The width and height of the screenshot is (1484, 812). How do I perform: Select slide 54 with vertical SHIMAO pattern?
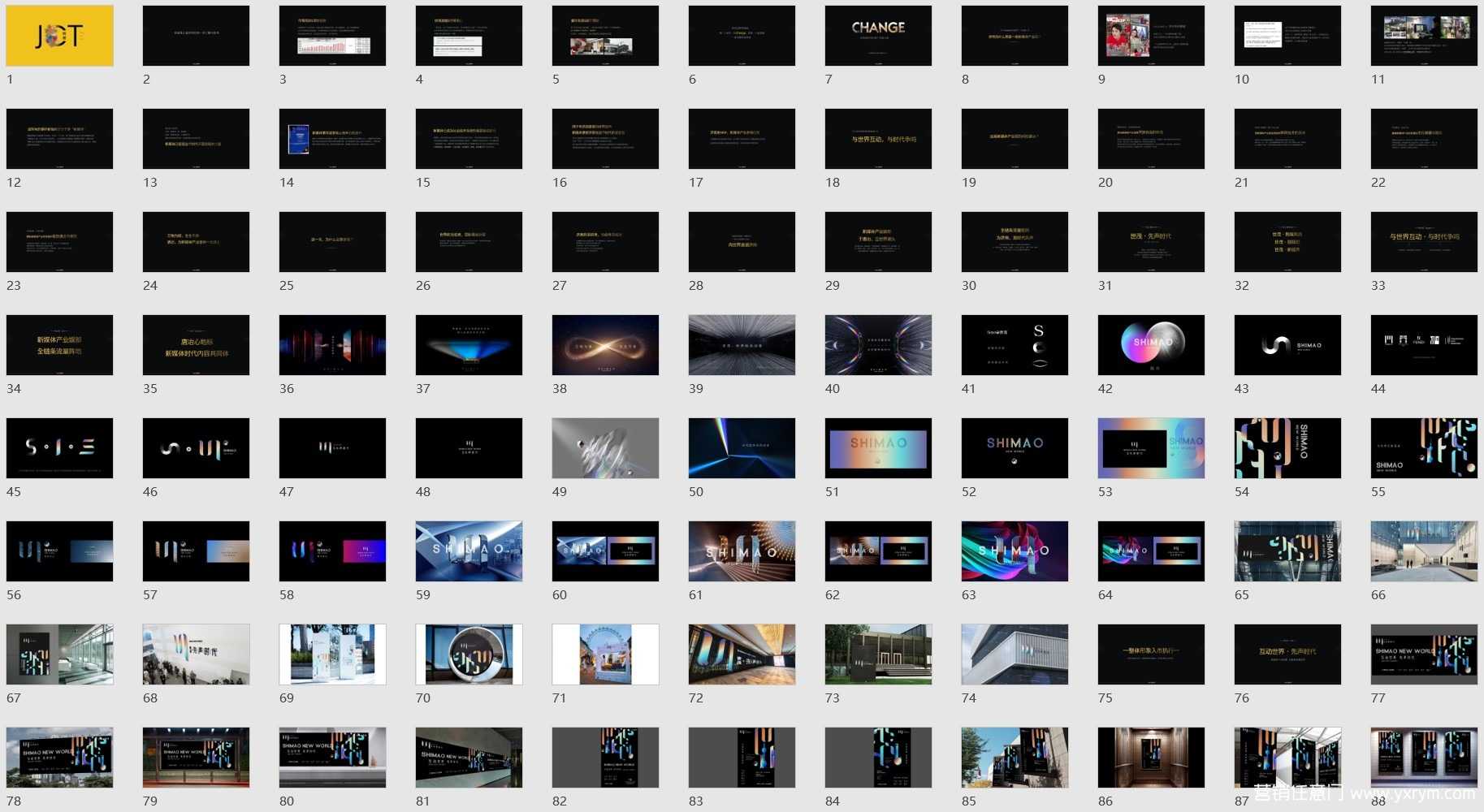(x=1287, y=448)
